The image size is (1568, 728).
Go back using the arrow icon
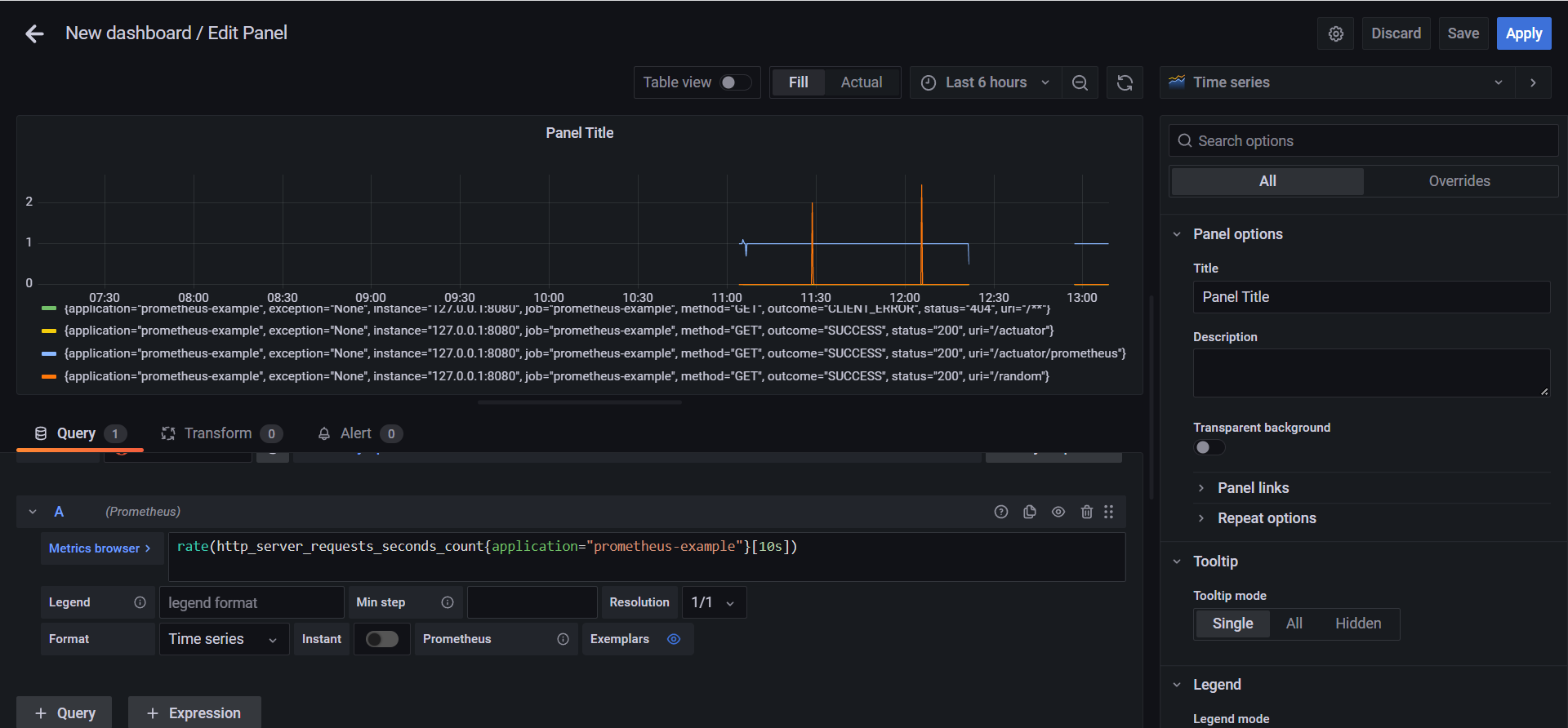(x=34, y=33)
